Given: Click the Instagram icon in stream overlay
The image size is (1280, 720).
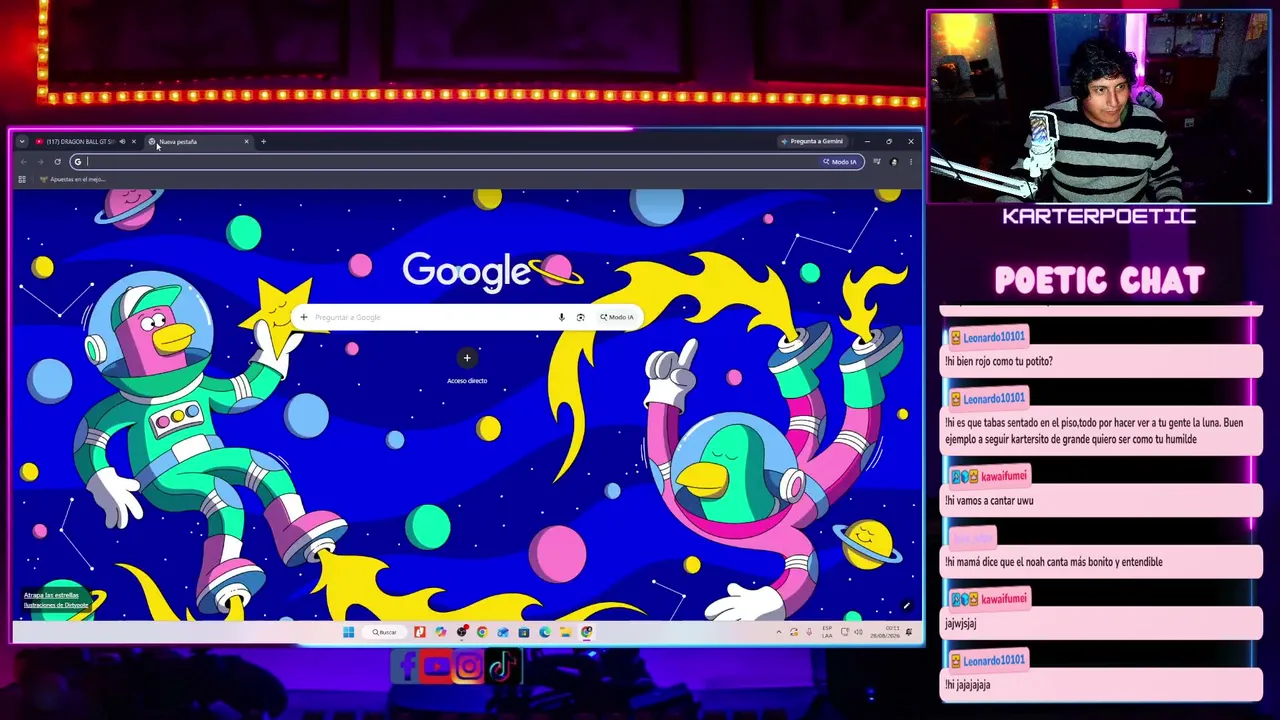Looking at the screenshot, I should 469,666.
